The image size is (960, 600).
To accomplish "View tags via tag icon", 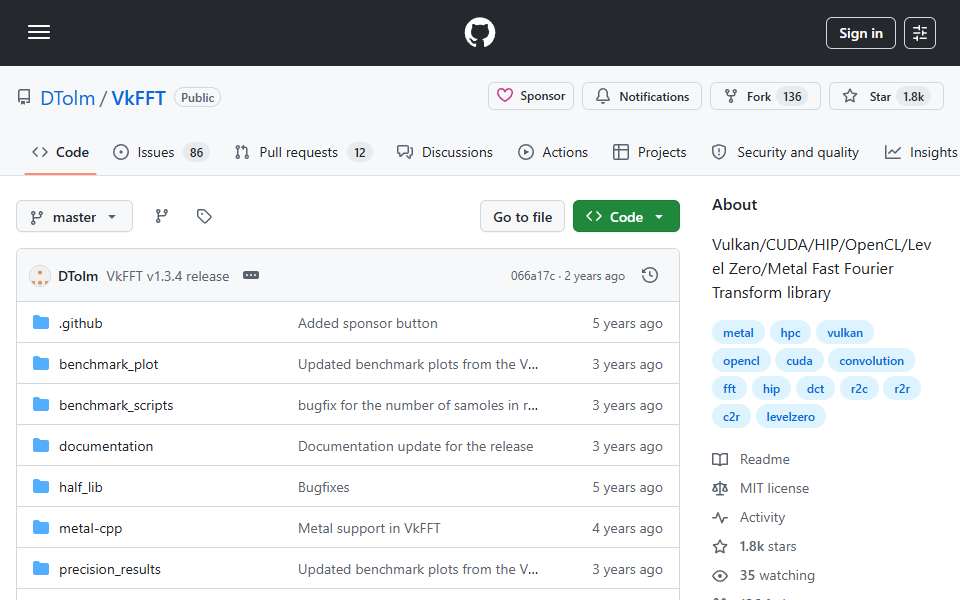I will coord(204,216).
